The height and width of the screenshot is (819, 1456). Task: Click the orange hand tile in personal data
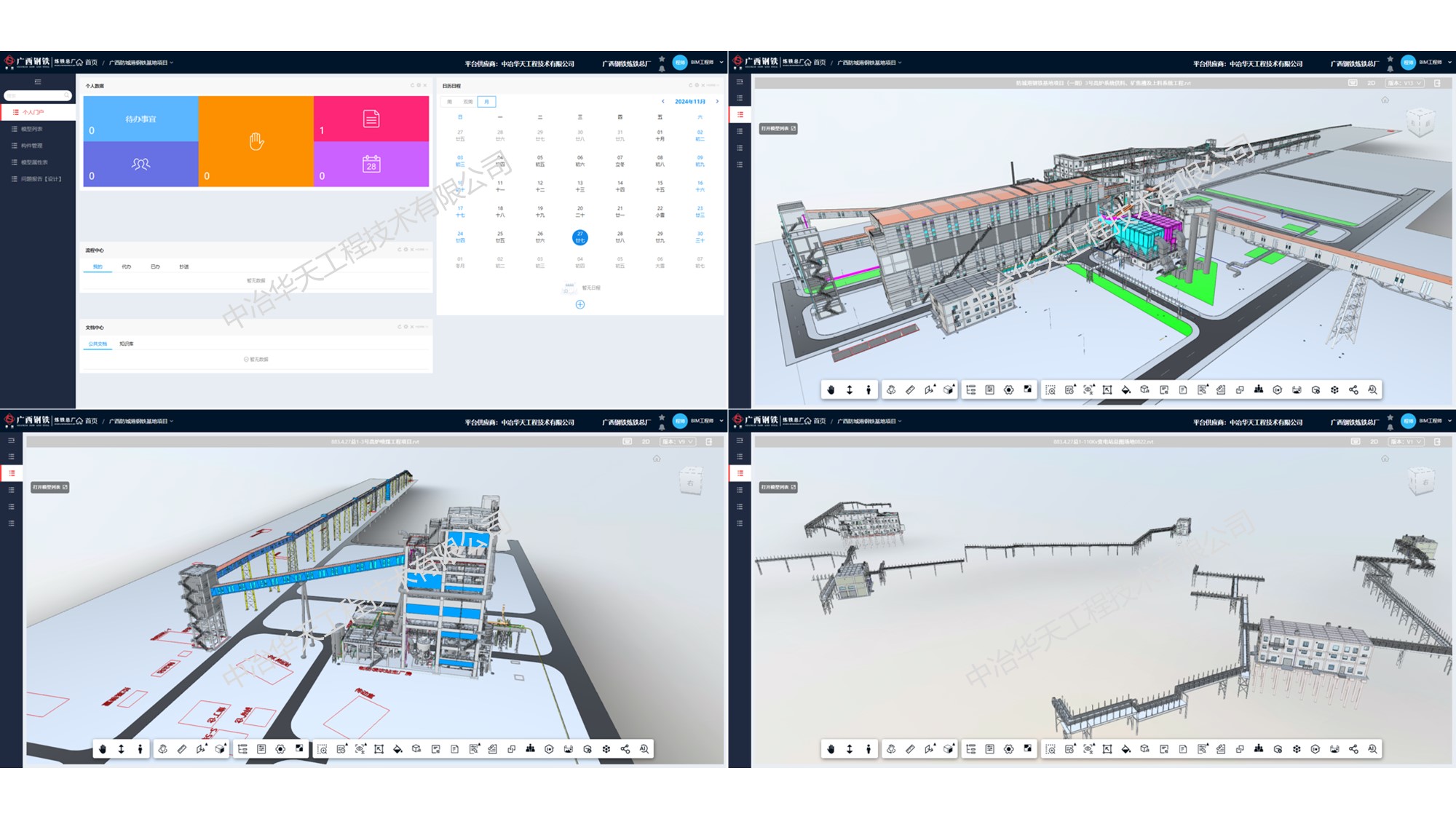pos(256,141)
